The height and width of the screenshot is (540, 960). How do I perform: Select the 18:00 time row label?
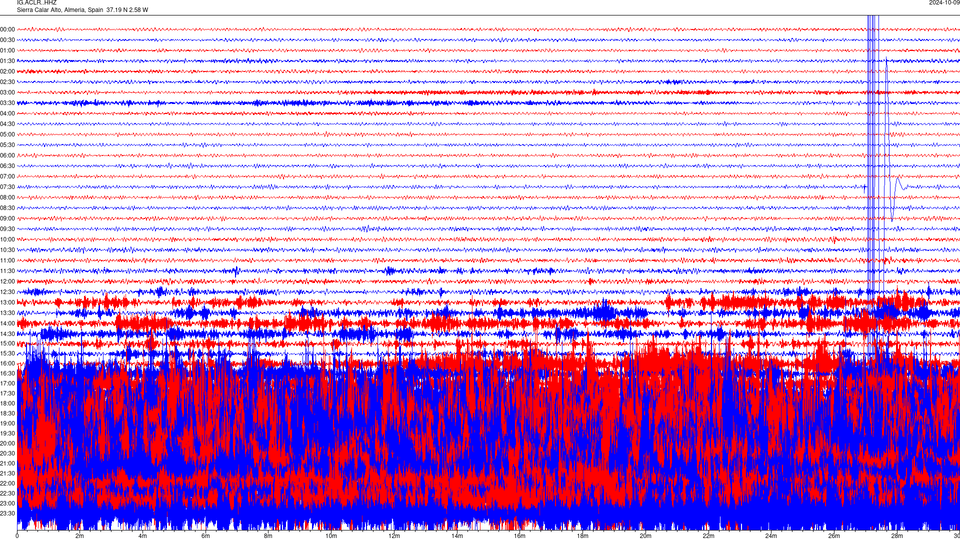click(7, 403)
